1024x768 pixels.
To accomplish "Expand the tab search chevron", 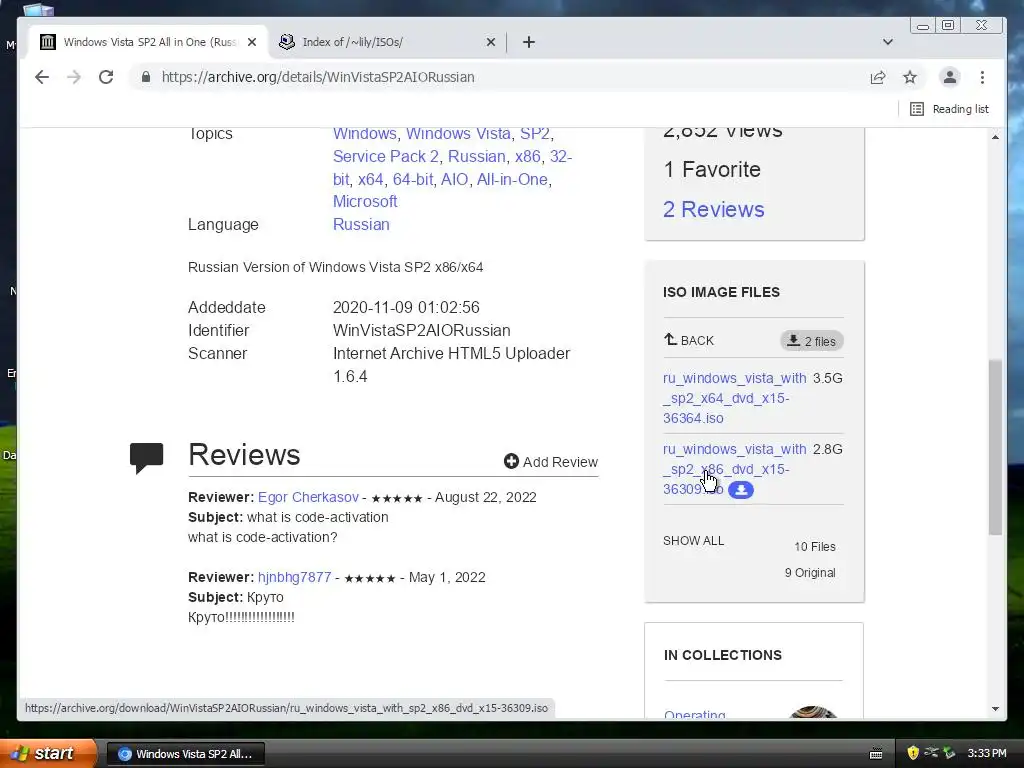I will point(888,42).
